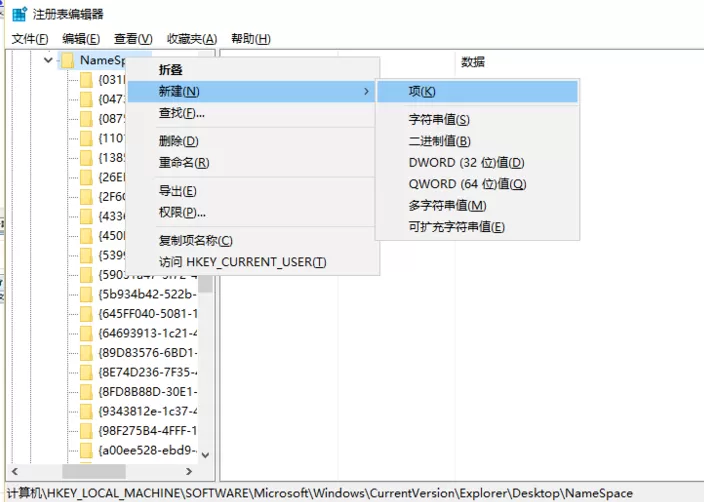
Task: Open the 编辑(E) menu
Action: coord(81,39)
